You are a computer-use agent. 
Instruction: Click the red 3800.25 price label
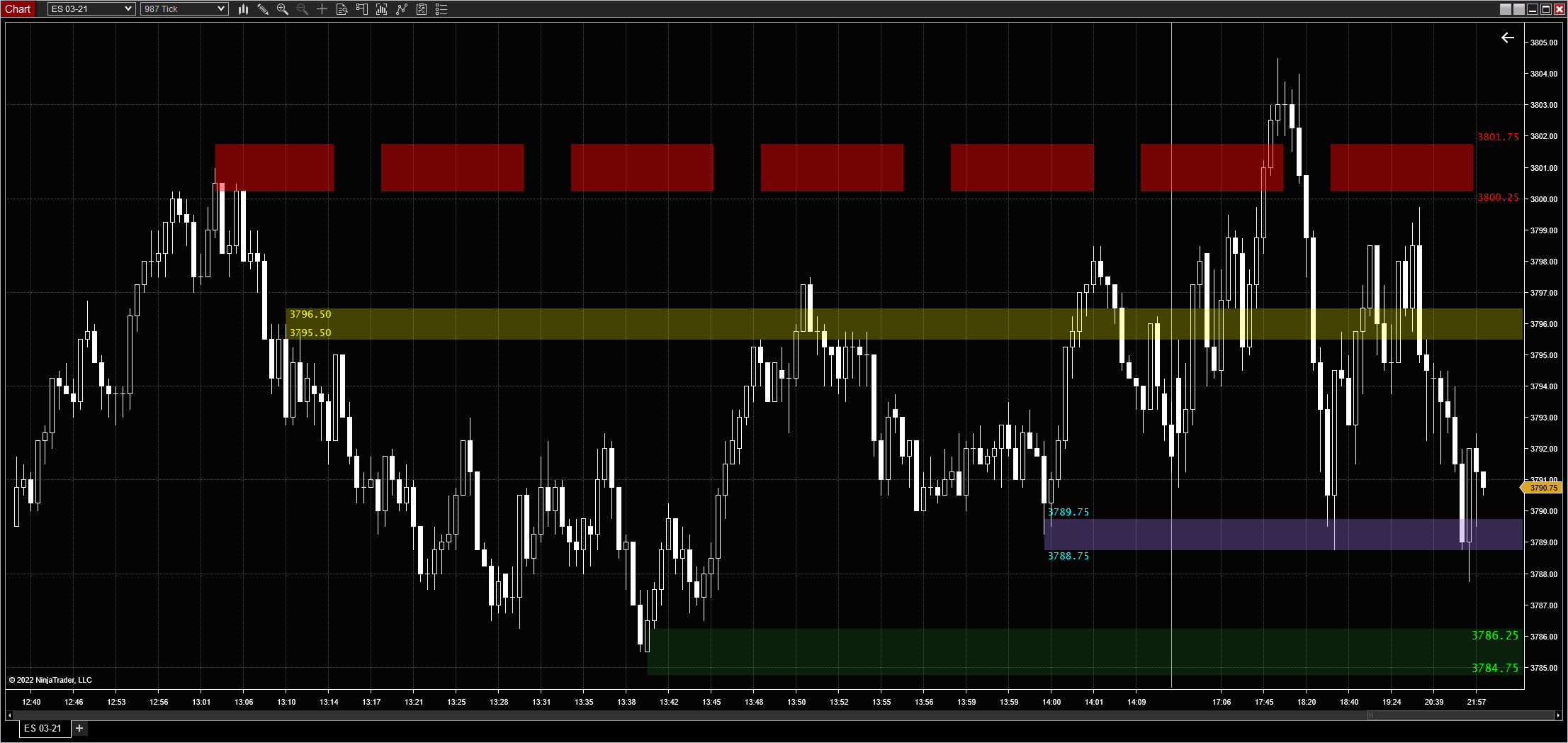point(1498,198)
